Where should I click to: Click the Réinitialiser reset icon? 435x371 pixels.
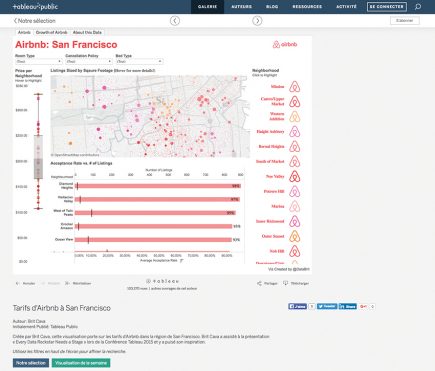[x=67, y=283]
